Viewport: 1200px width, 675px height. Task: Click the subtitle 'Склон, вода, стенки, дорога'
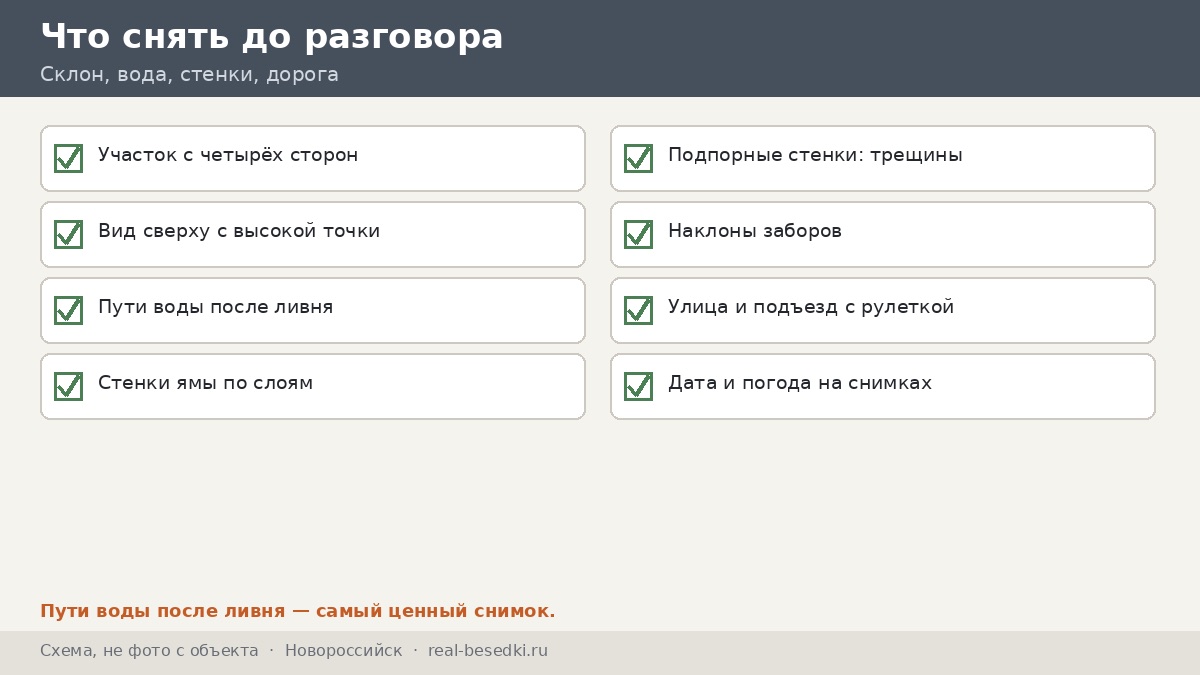[x=189, y=75]
